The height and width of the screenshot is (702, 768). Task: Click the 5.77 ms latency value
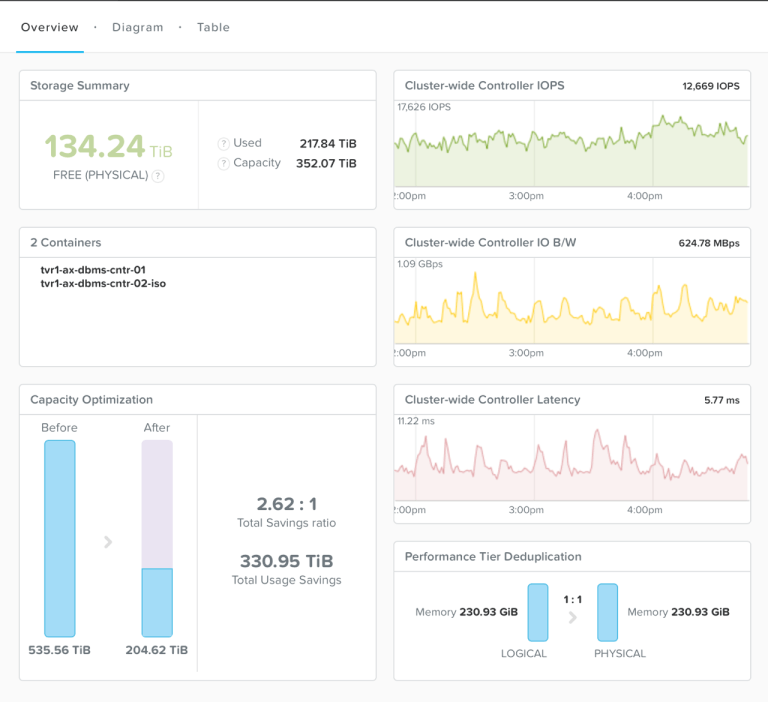click(x=722, y=400)
